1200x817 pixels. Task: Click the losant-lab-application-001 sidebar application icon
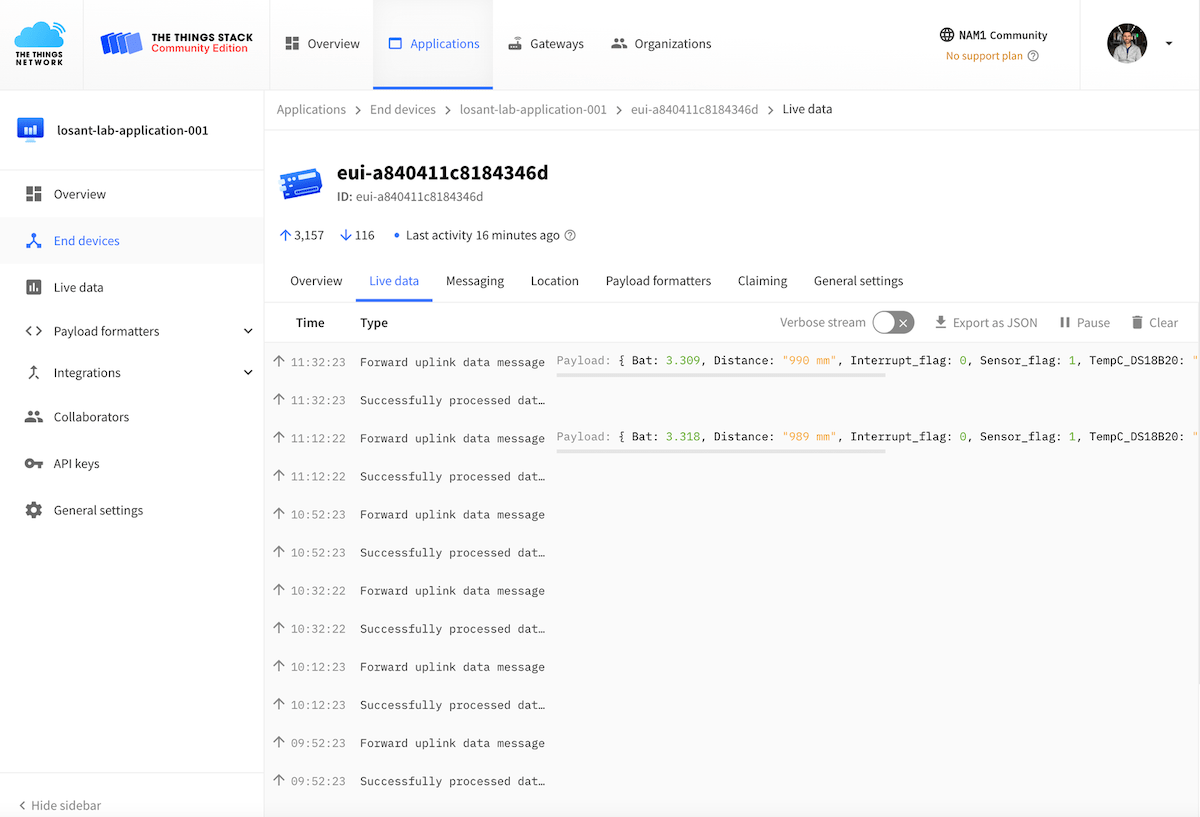[31, 130]
